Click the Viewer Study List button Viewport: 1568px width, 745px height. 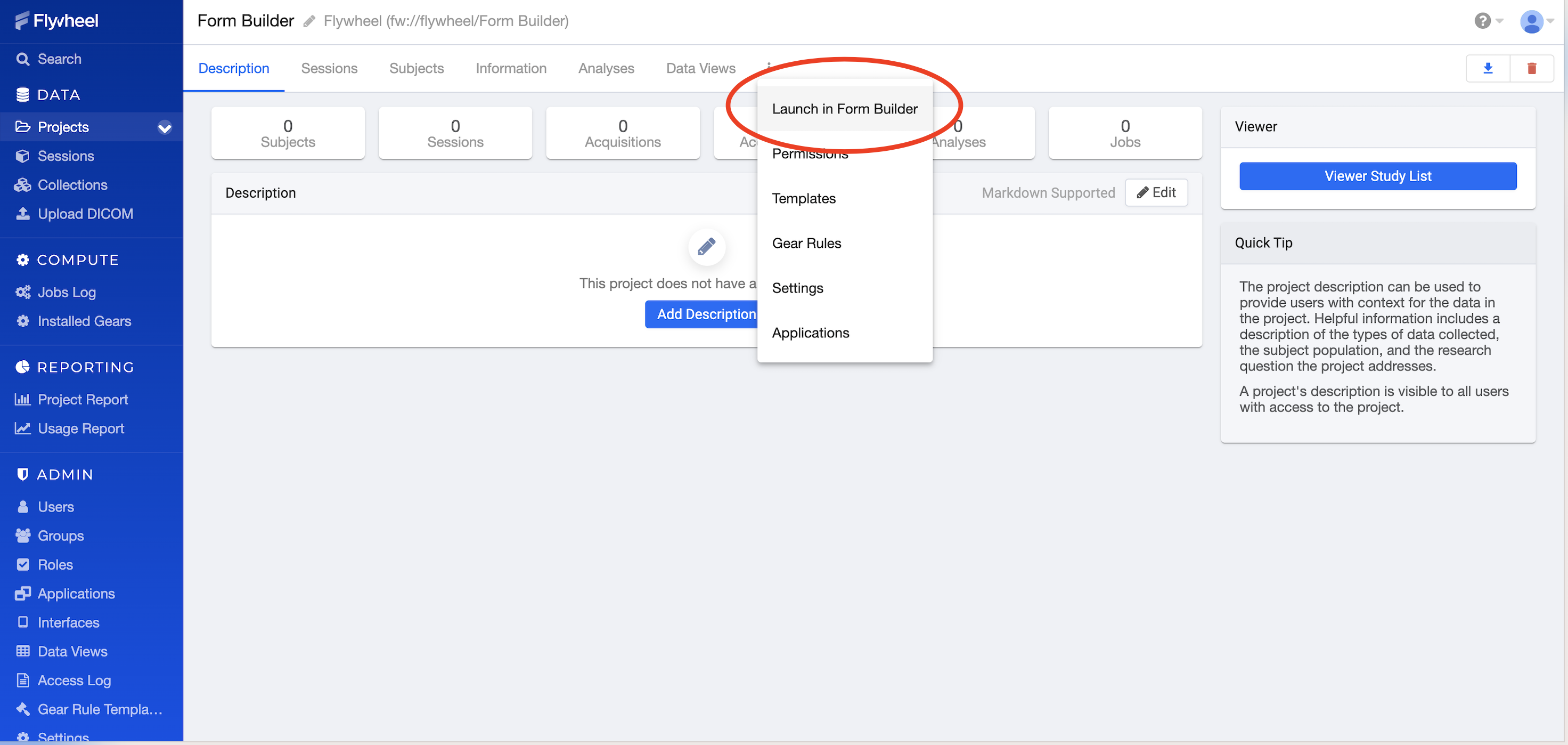(1377, 176)
